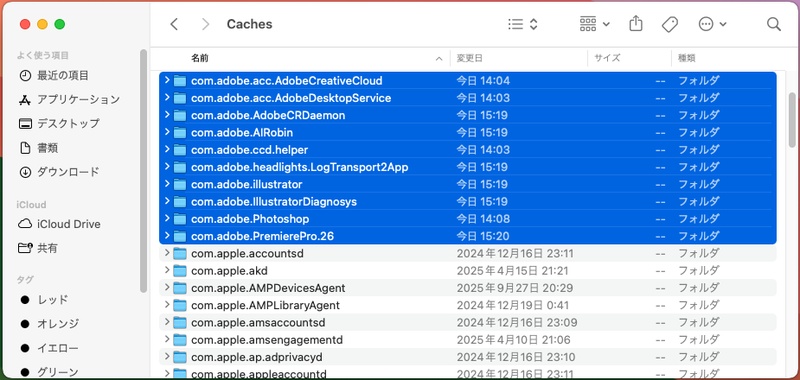Click the Caches window title
The width and height of the screenshot is (800, 380).
[249, 24]
